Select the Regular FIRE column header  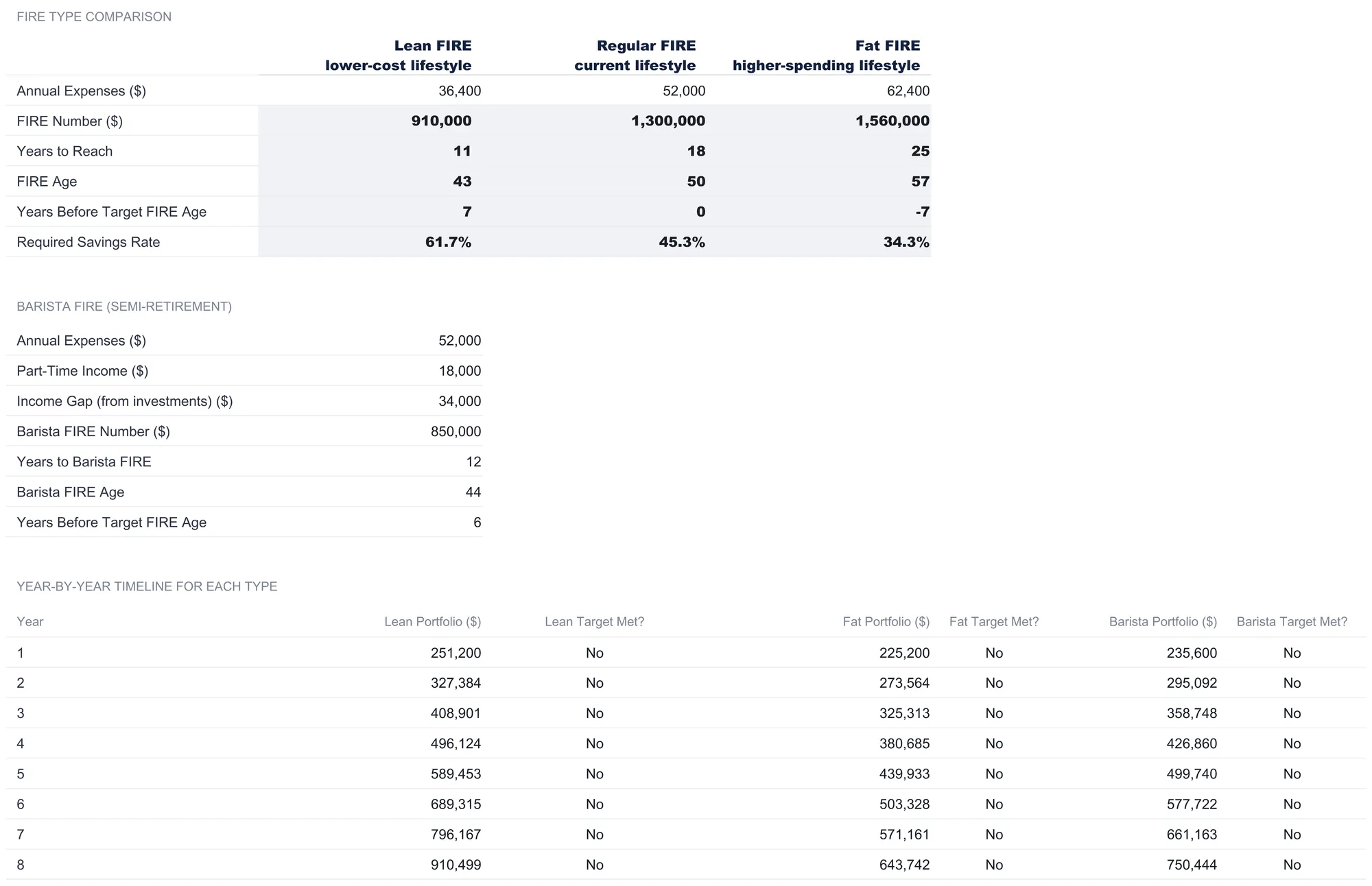tap(635, 56)
